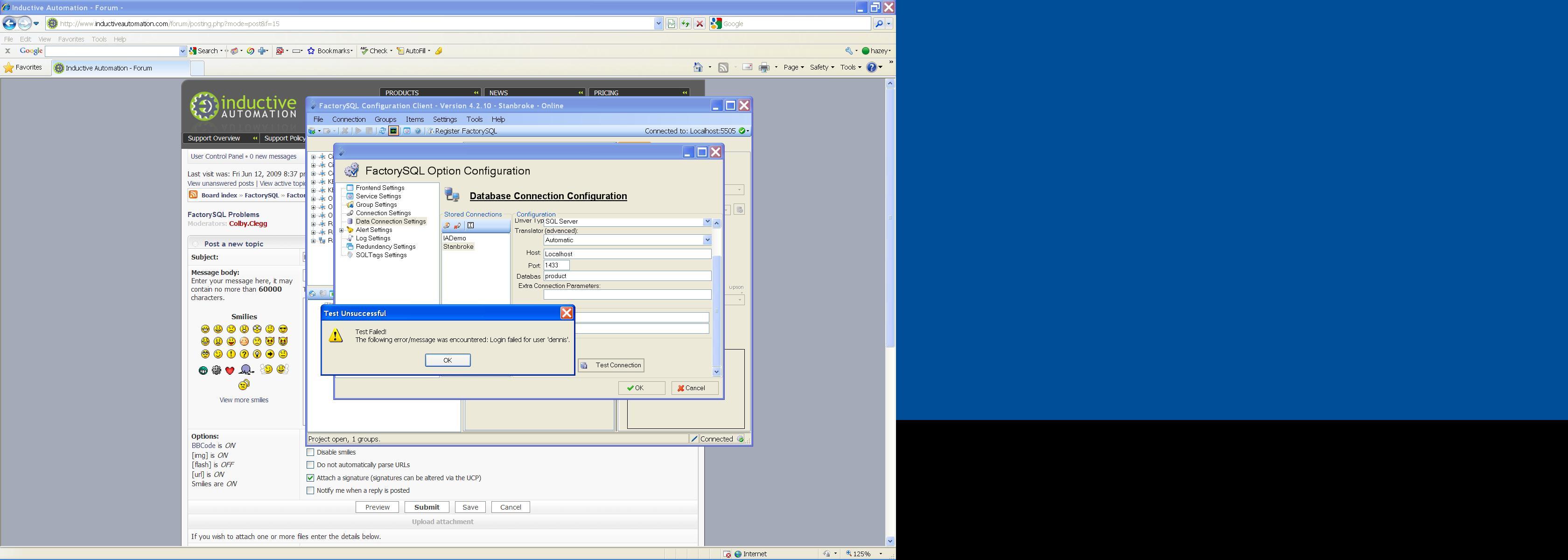Click the browser RSS feeds icon
Screen dimensions: 1568x560
[x=723, y=68]
